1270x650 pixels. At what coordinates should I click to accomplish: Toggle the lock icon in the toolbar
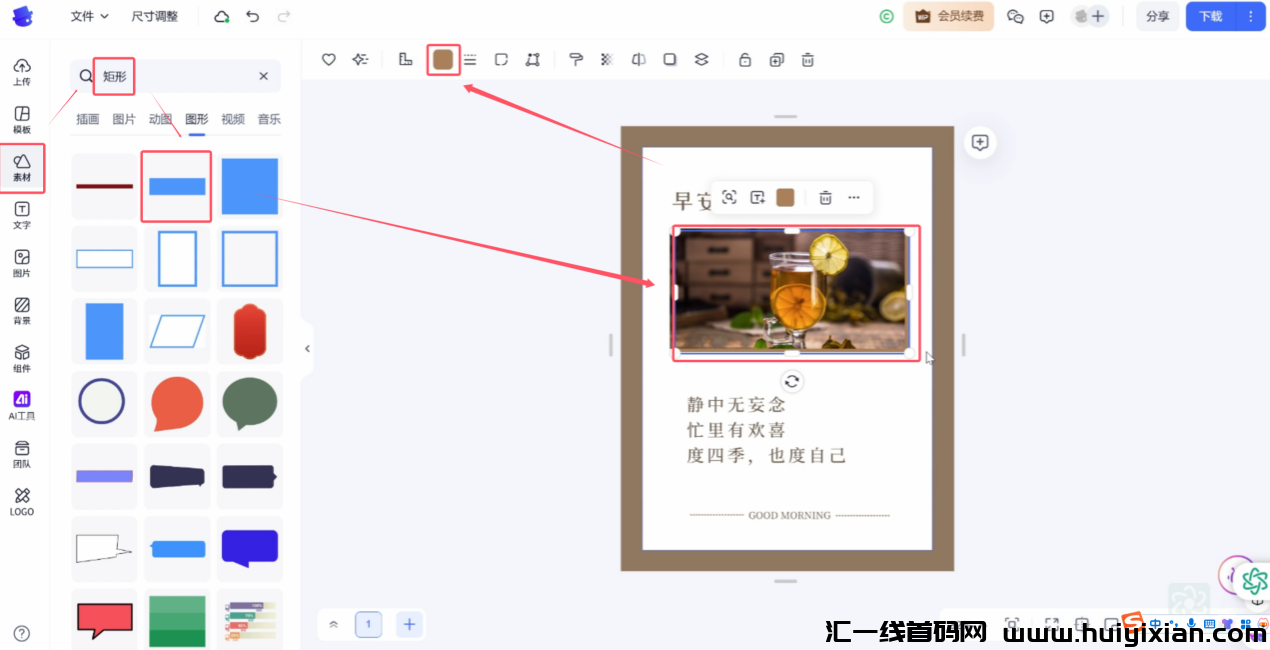click(x=744, y=59)
